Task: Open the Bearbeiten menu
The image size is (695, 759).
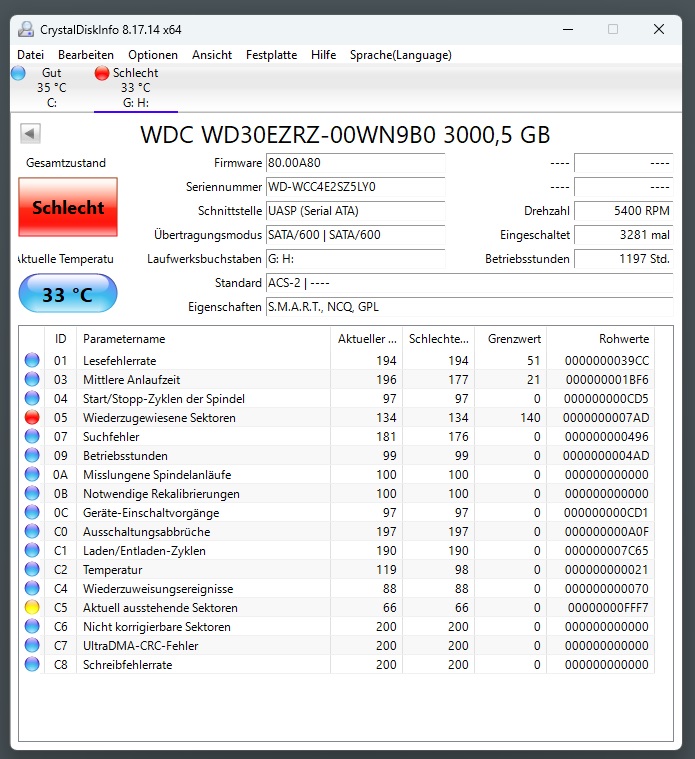Action: coord(86,55)
